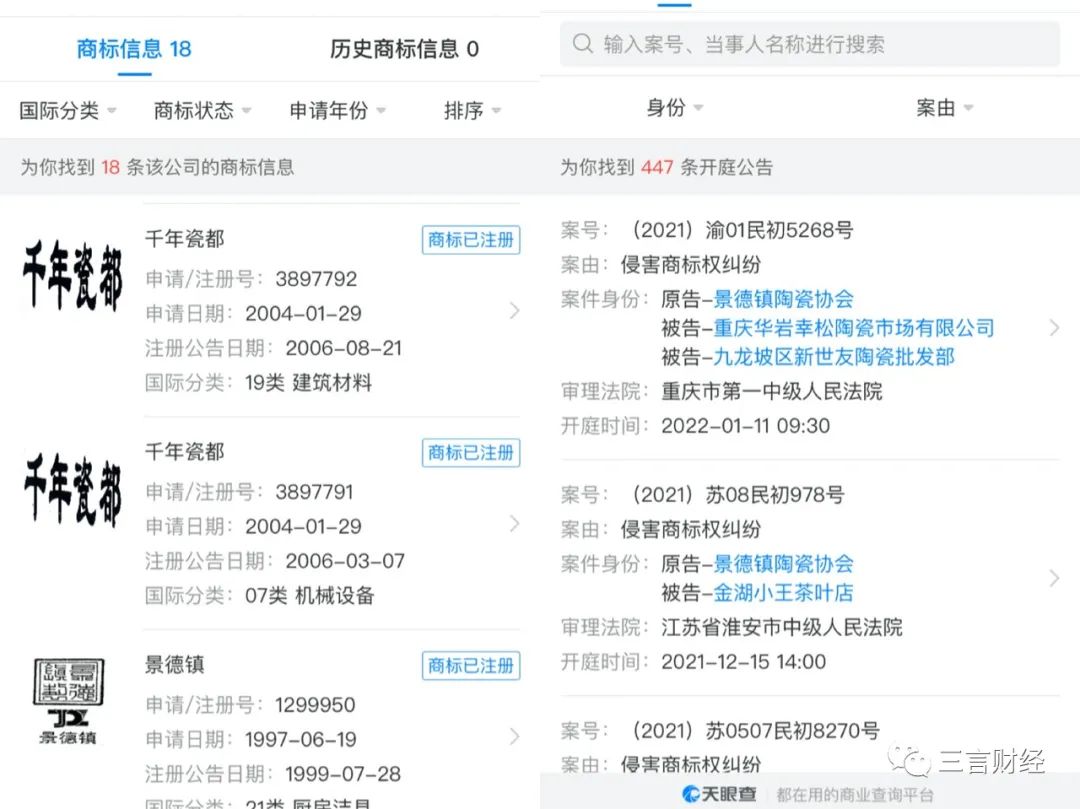Select 千年瓷都 title of trademark 3897792
The width and height of the screenshot is (1080, 809).
tap(185, 239)
